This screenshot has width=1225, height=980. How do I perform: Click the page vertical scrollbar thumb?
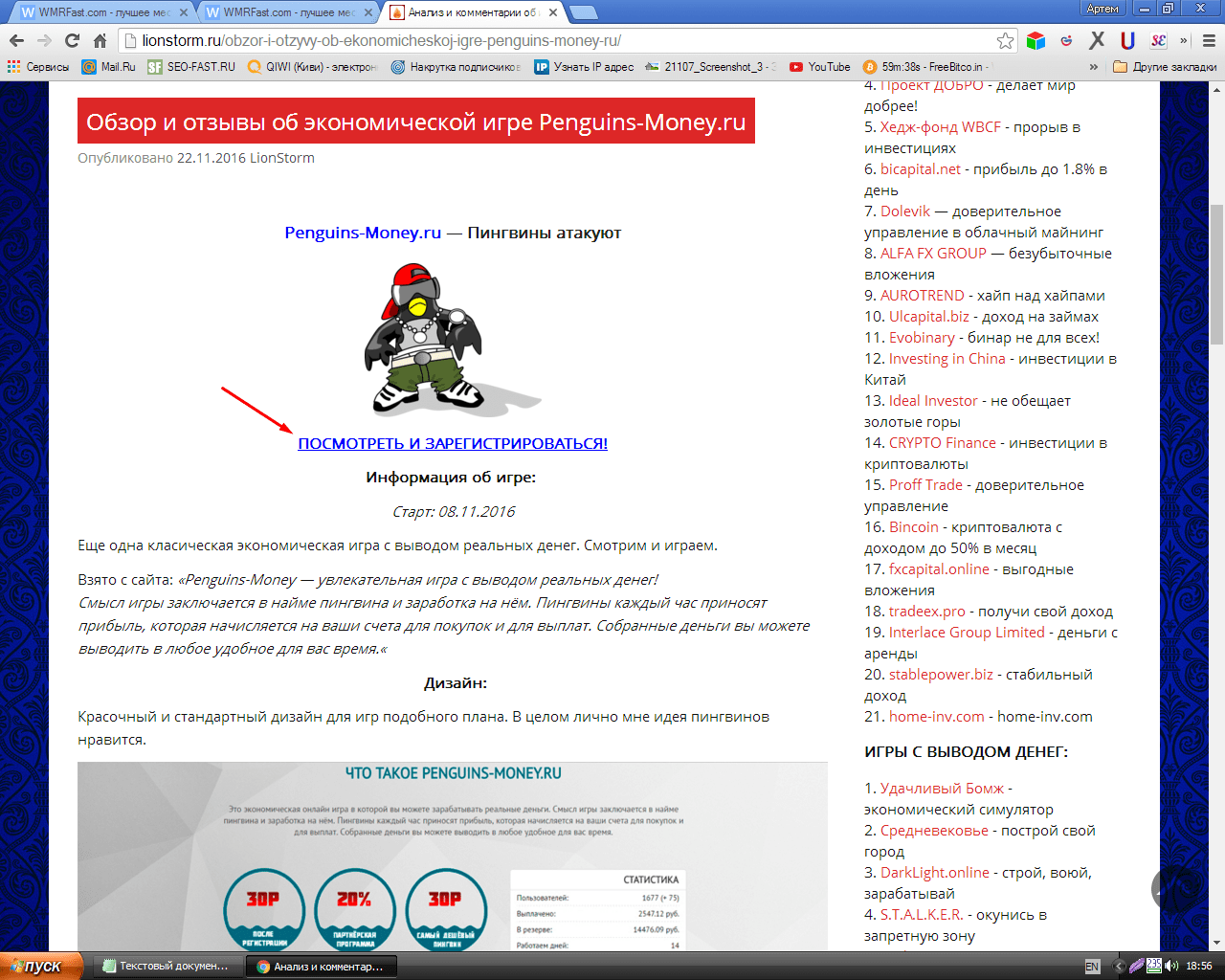pos(1216,276)
